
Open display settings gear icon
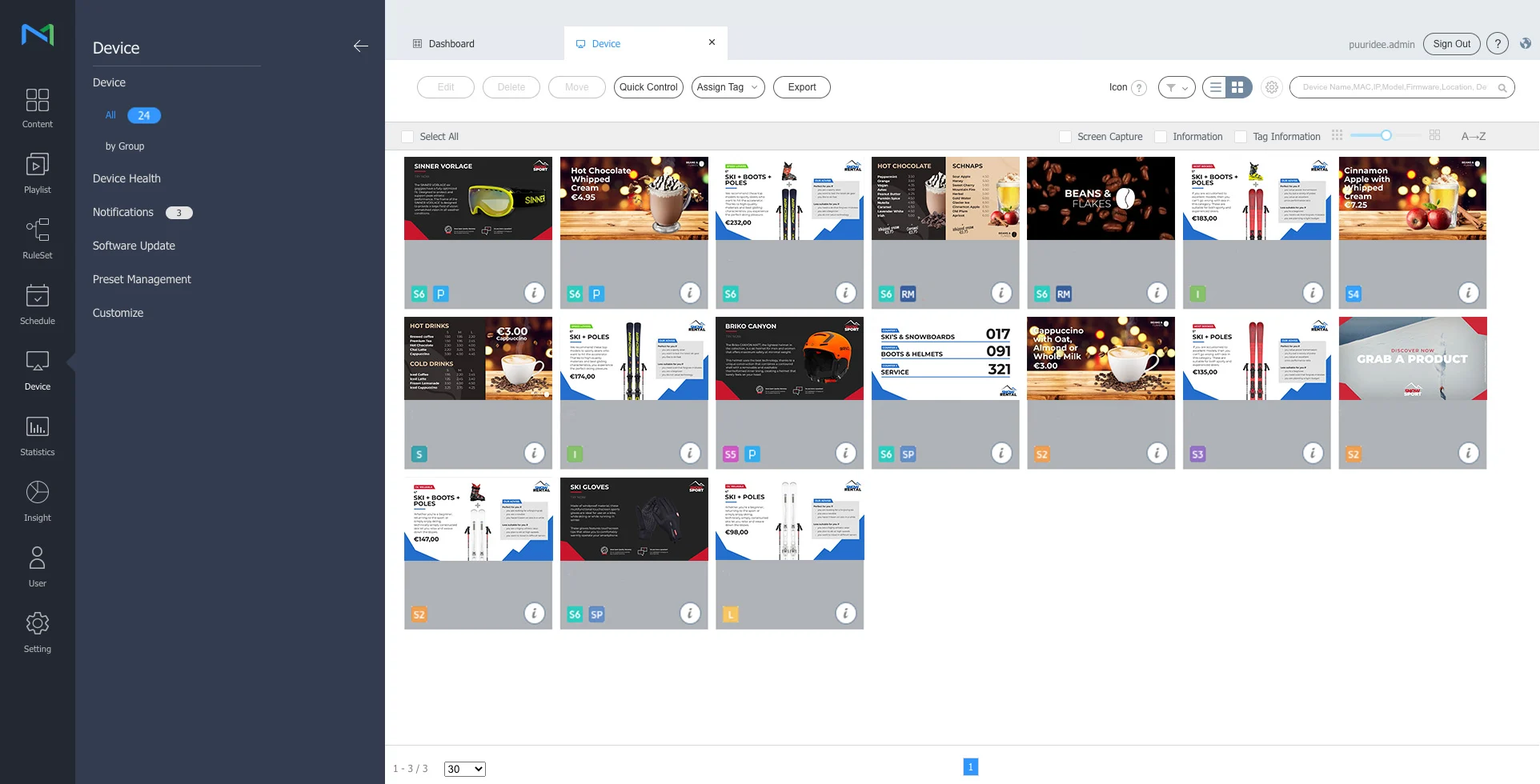click(1271, 87)
